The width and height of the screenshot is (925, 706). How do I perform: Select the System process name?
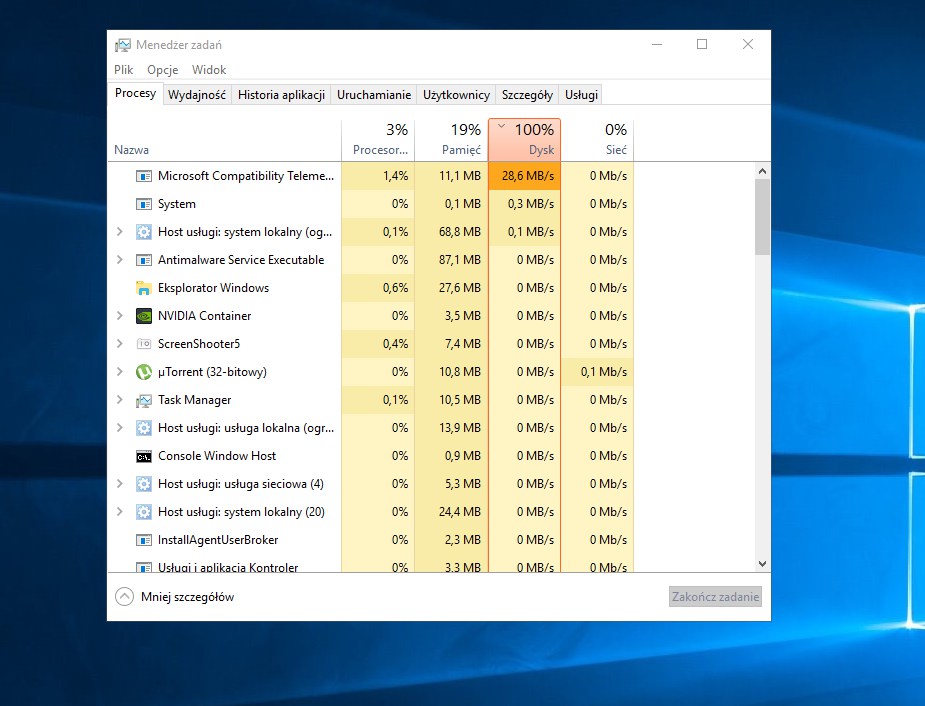point(176,204)
